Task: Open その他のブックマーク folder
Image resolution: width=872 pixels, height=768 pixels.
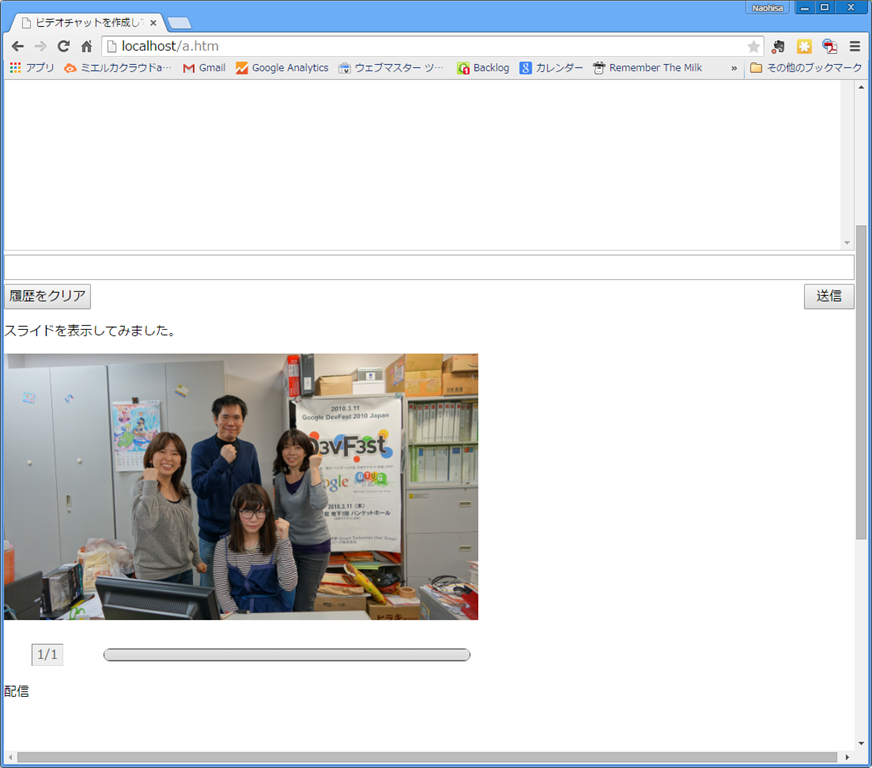Action: point(806,68)
